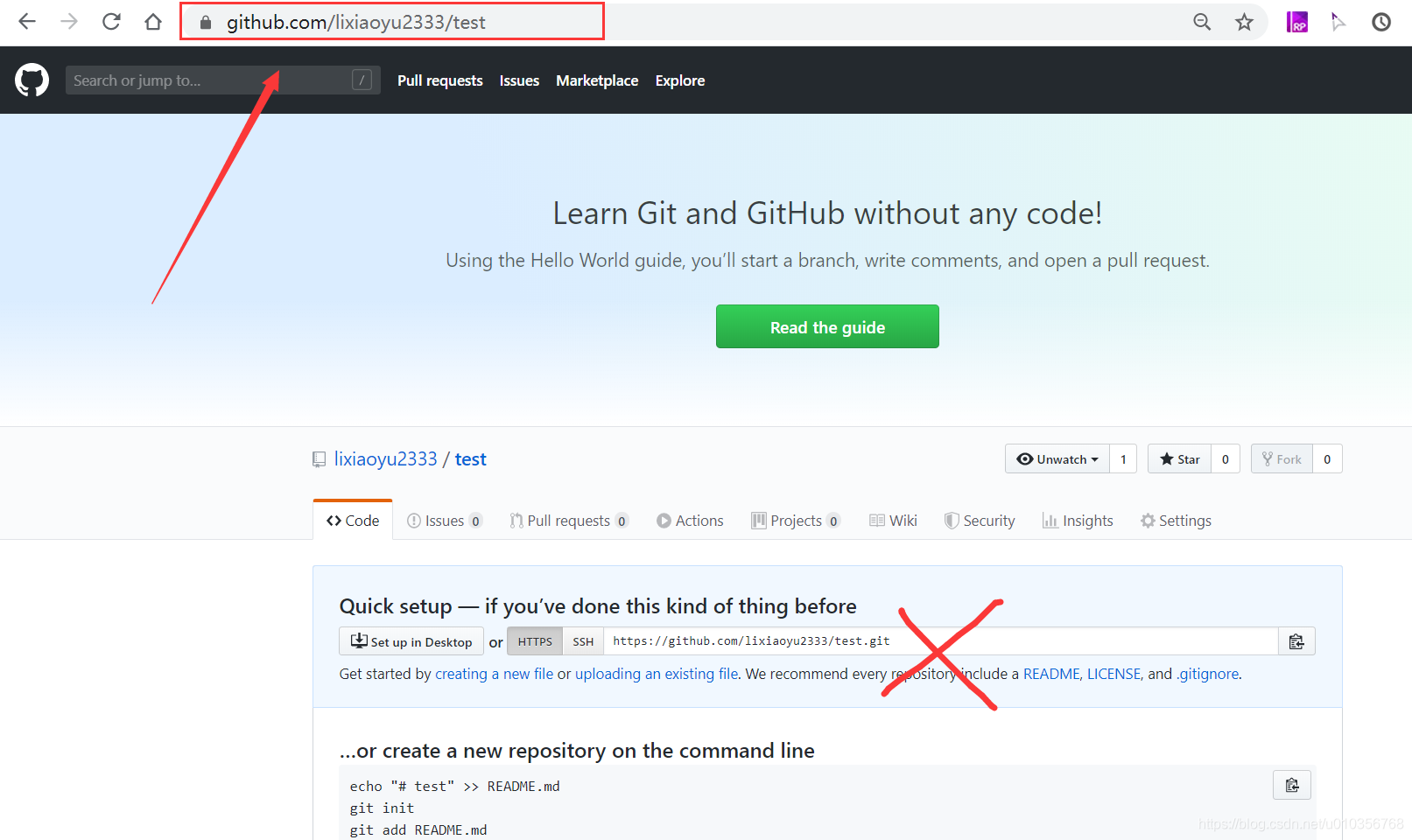Follow the creating a new file link
The width and height of the screenshot is (1412, 840).
pyautogui.click(x=495, y=674)
